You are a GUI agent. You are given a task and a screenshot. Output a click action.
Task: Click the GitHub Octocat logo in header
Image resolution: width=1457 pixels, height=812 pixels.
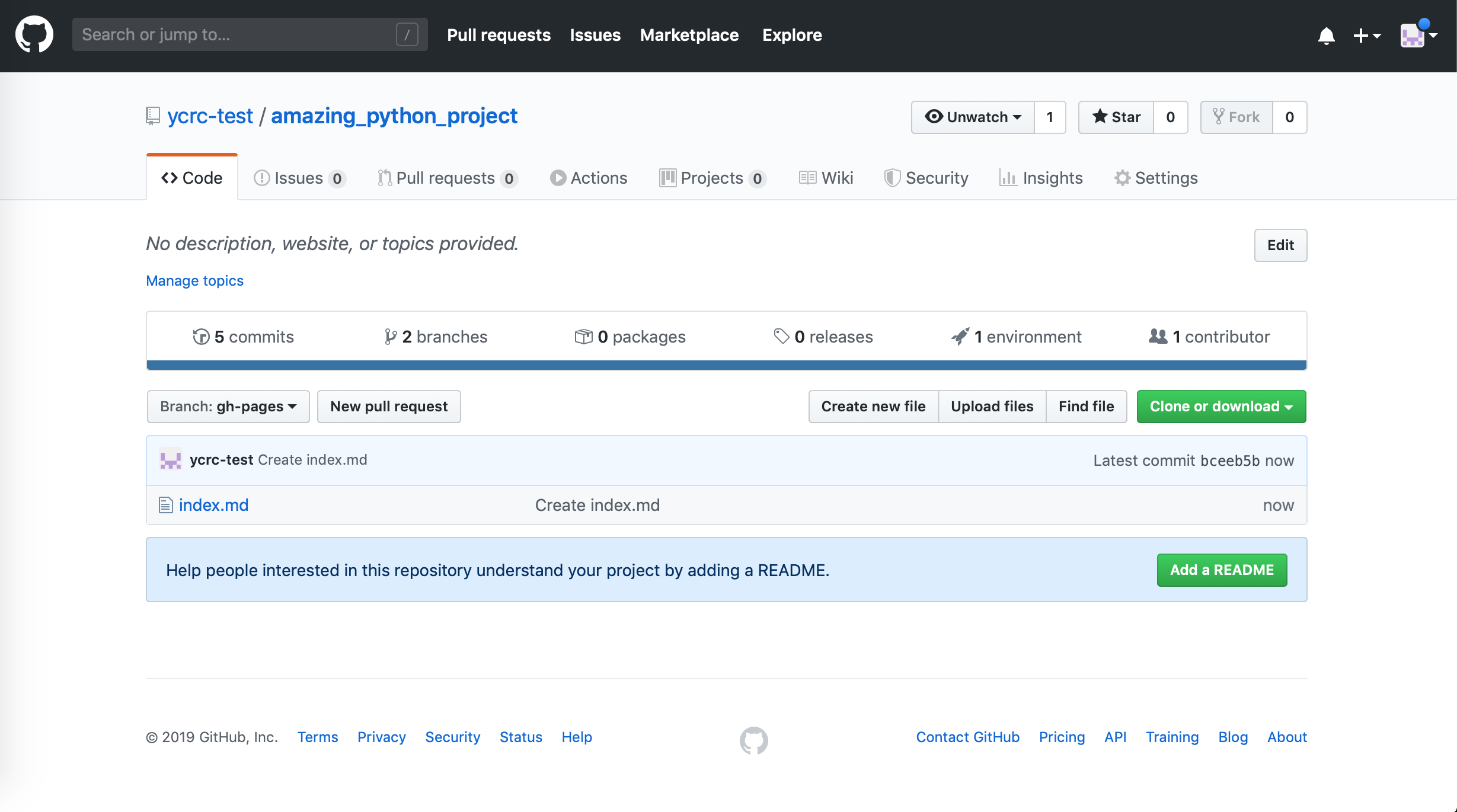(x=34, y=34)
